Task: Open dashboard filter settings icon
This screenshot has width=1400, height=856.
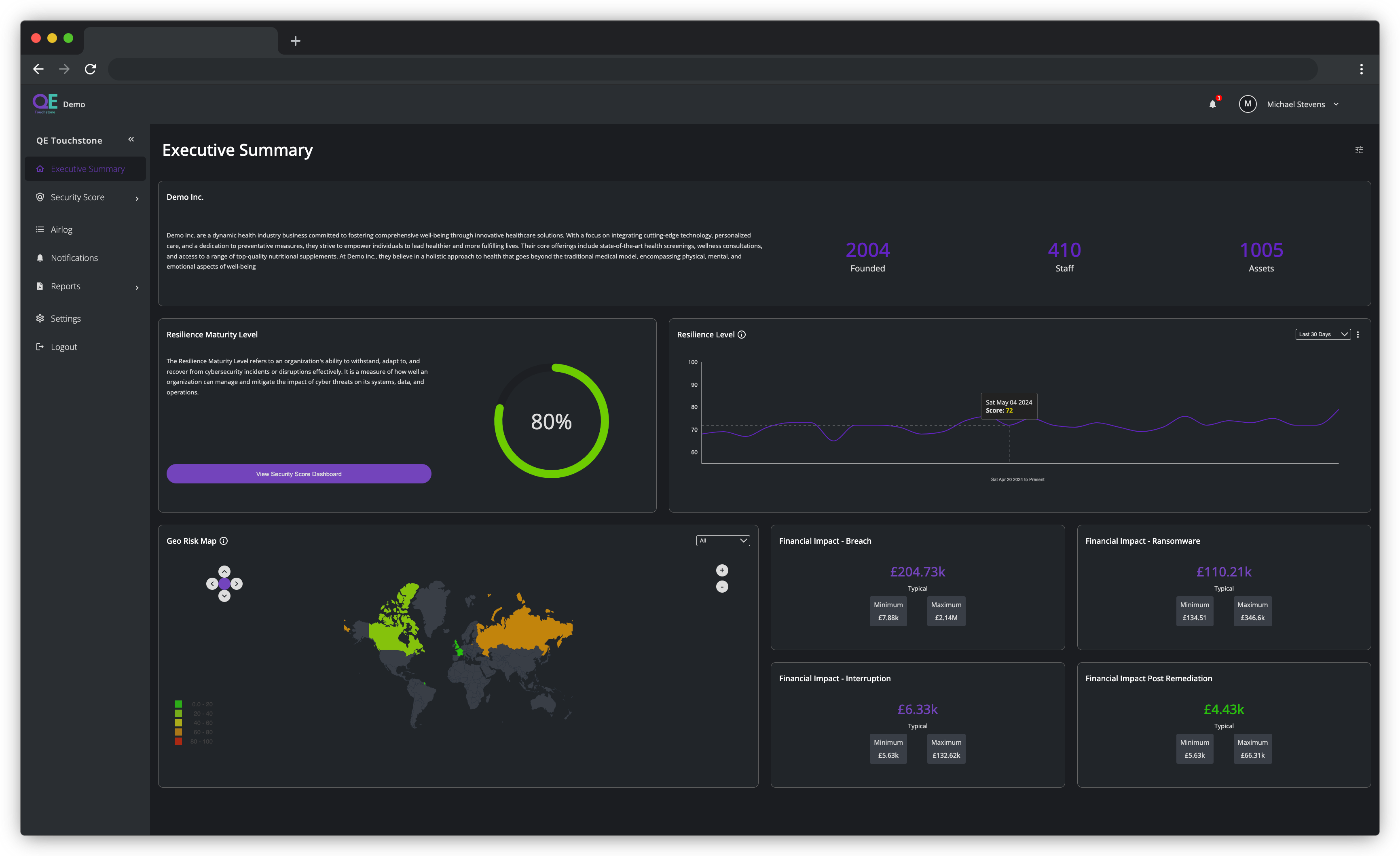Action: 1358,150
